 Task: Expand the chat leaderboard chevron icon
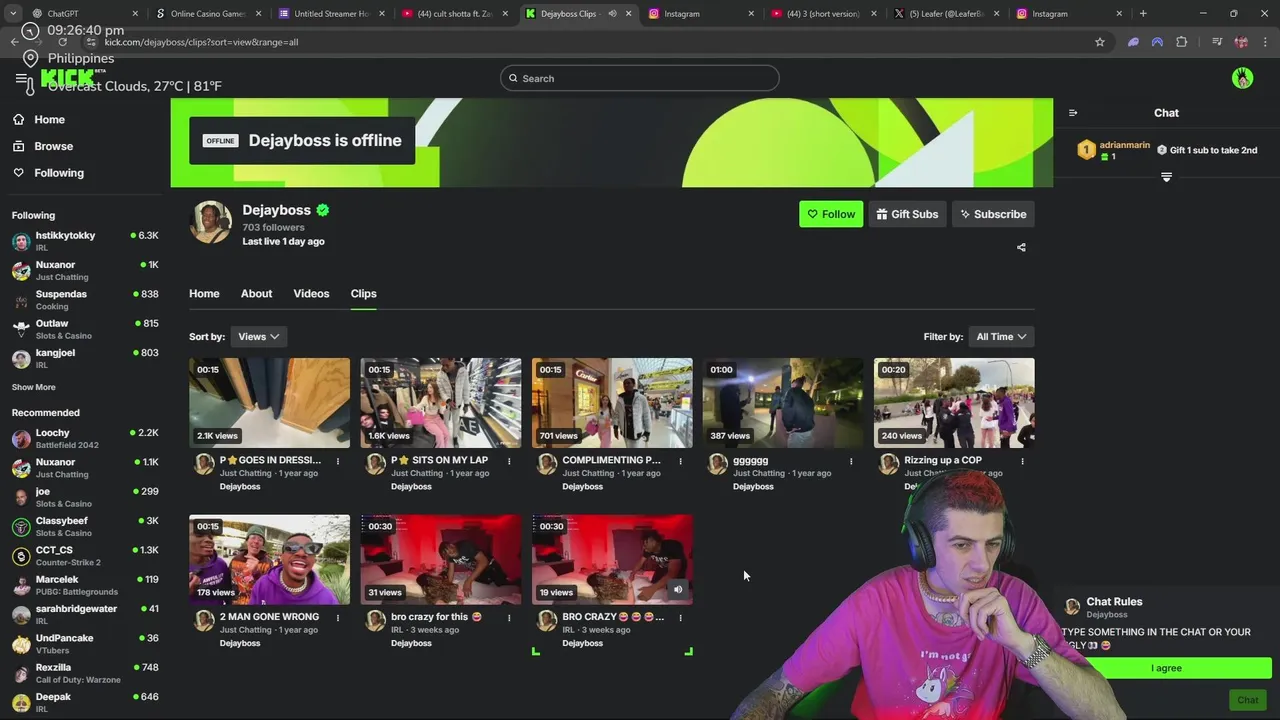tap(1166, 177)
